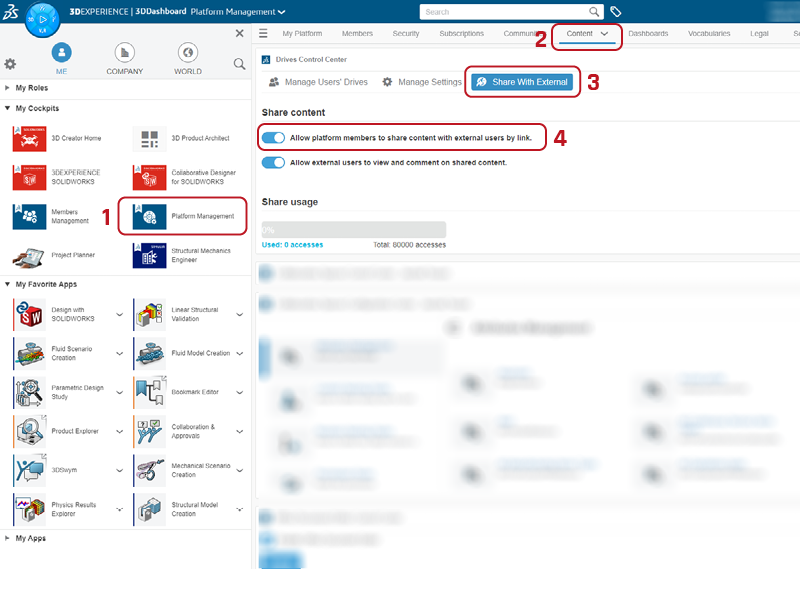Open the Content tab
The image size is (800, 600).
click(x=587, y=34)
